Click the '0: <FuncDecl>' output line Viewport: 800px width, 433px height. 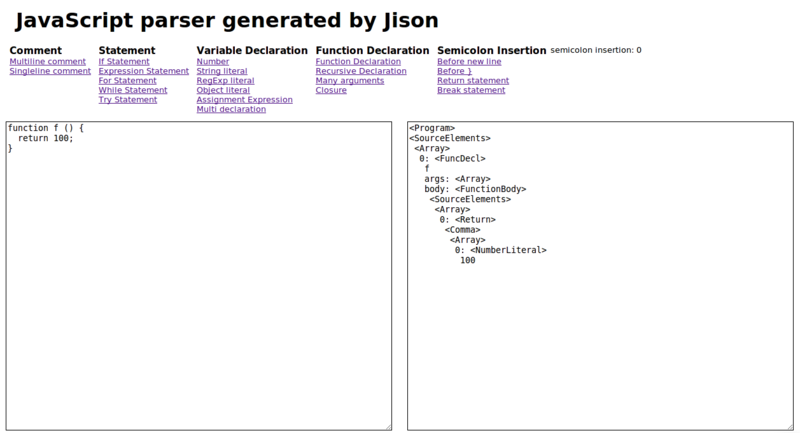tap(453, 159)
